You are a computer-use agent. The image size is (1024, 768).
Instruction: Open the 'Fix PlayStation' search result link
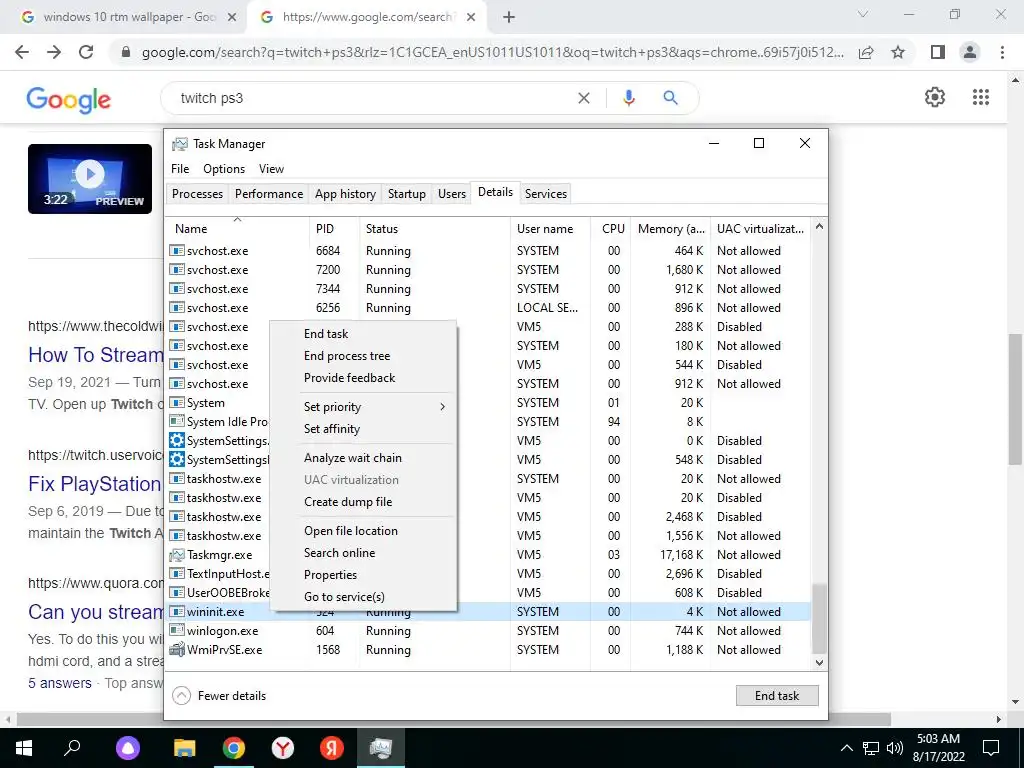[95, 484]
